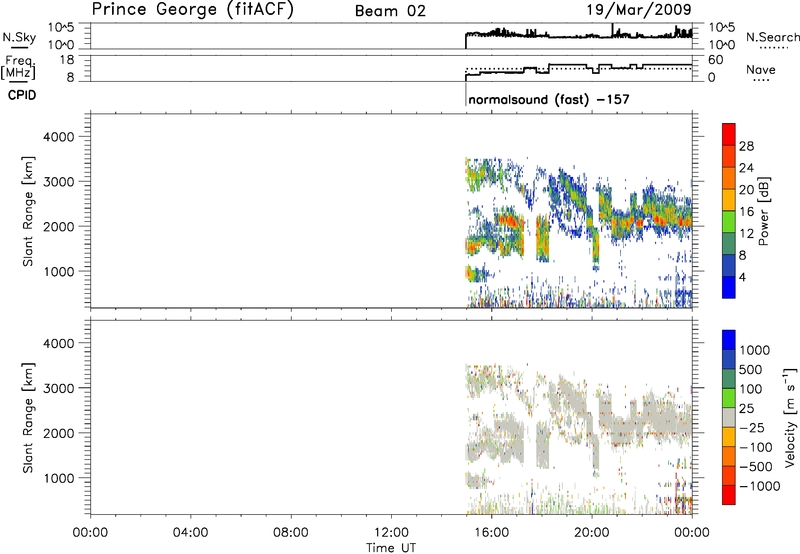Click the '28' power colorbar tick

coord(746,146)
